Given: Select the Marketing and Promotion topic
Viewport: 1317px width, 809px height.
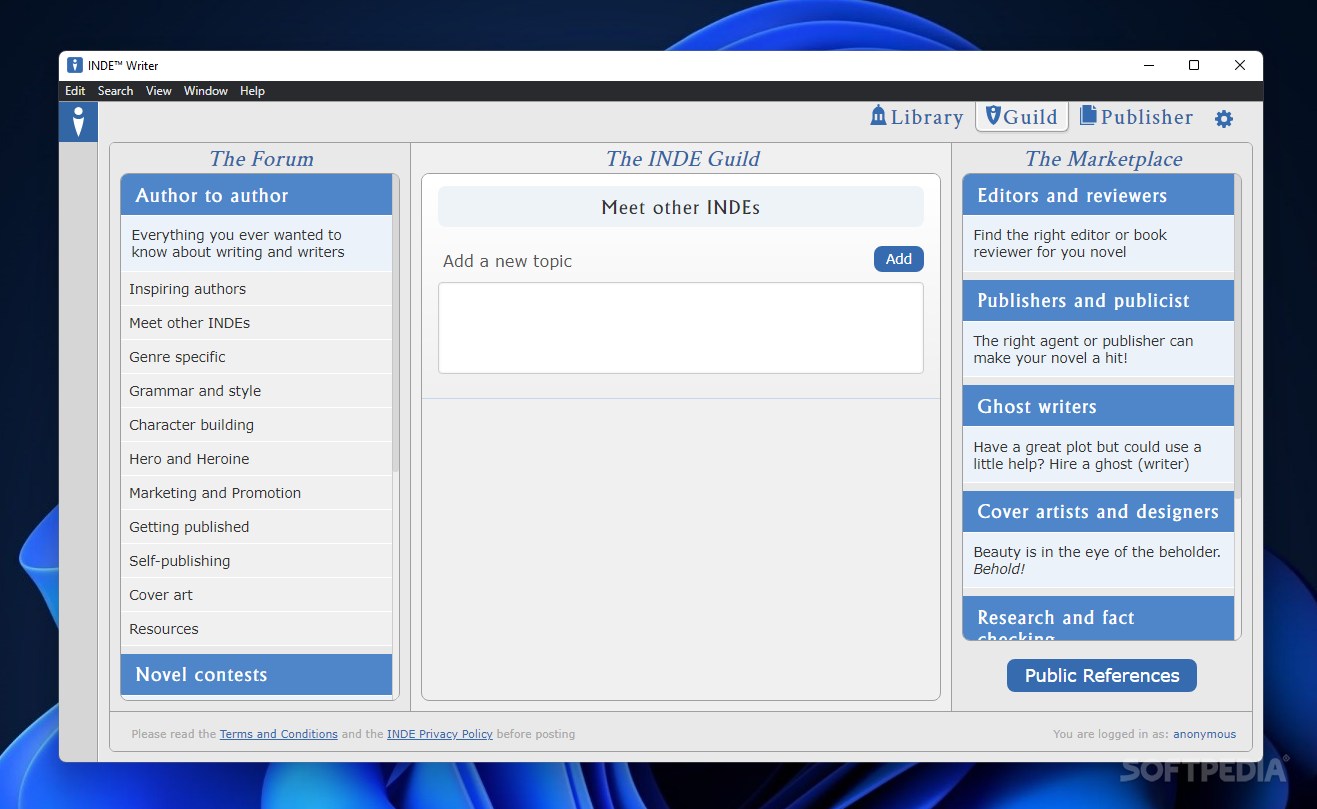Looking at the screenshot, I should tap(256, 493).
